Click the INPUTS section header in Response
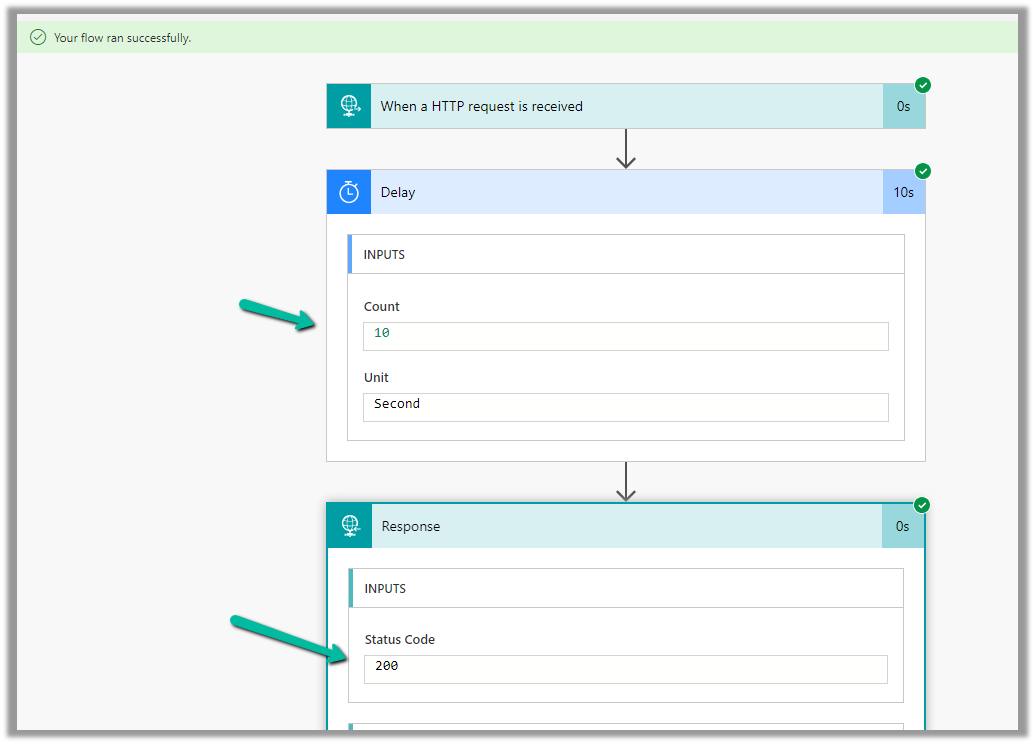 tap(626, 588)
